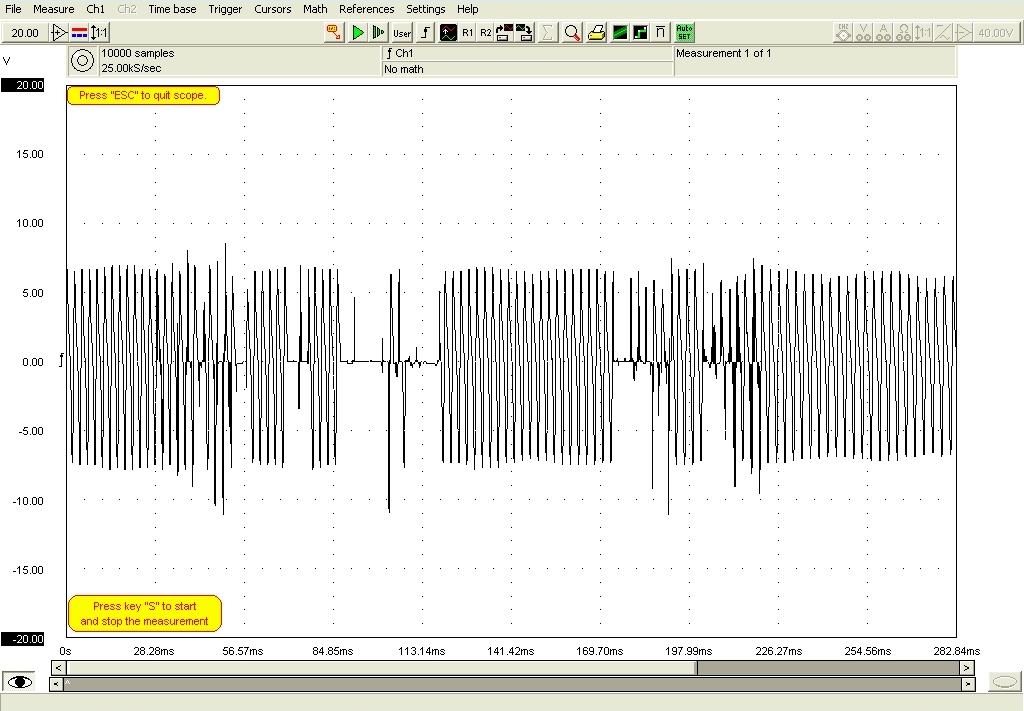Start measurement with green play button
The height and width of the screenshot is (711, 1024).
[x=358, y=33]
